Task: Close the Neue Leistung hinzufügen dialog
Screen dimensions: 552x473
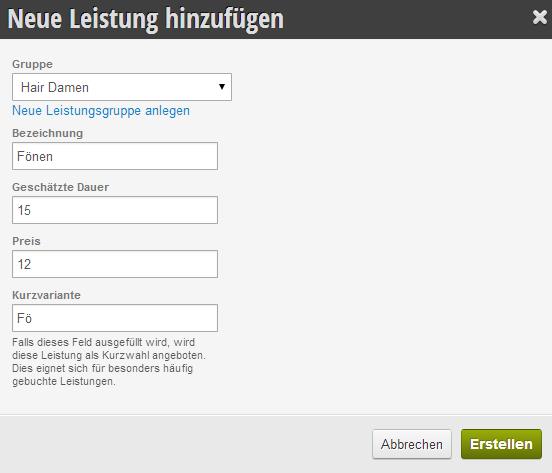Action: [x=540, y=17]
